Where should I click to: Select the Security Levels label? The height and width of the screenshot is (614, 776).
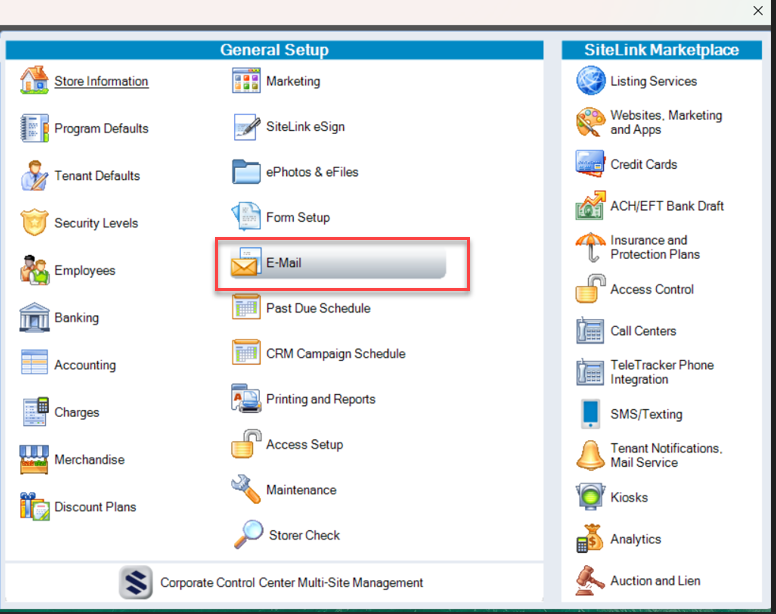pos(96,223)
